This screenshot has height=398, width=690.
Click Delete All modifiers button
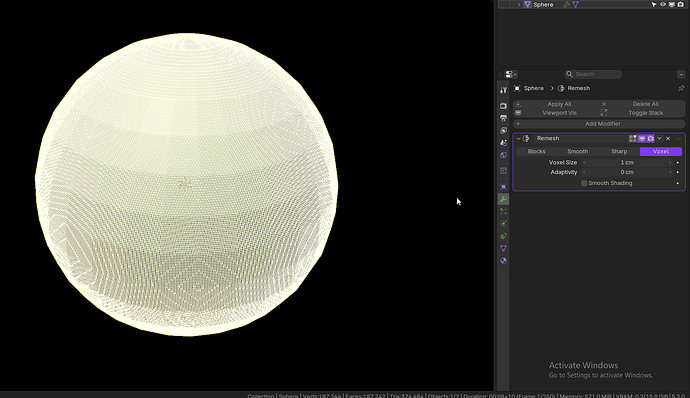point(642,104)
